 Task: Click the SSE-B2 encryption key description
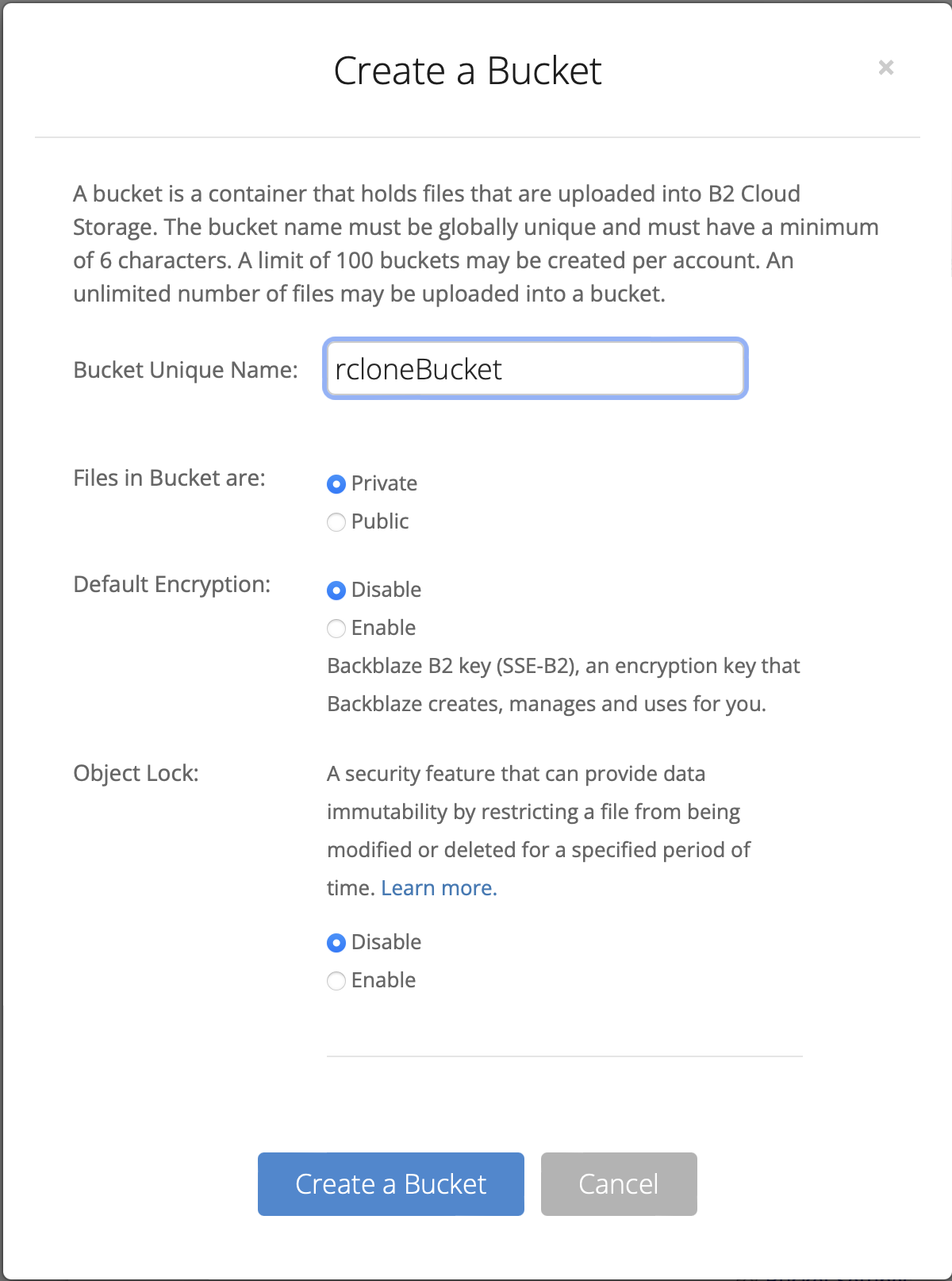click(563, 685)
